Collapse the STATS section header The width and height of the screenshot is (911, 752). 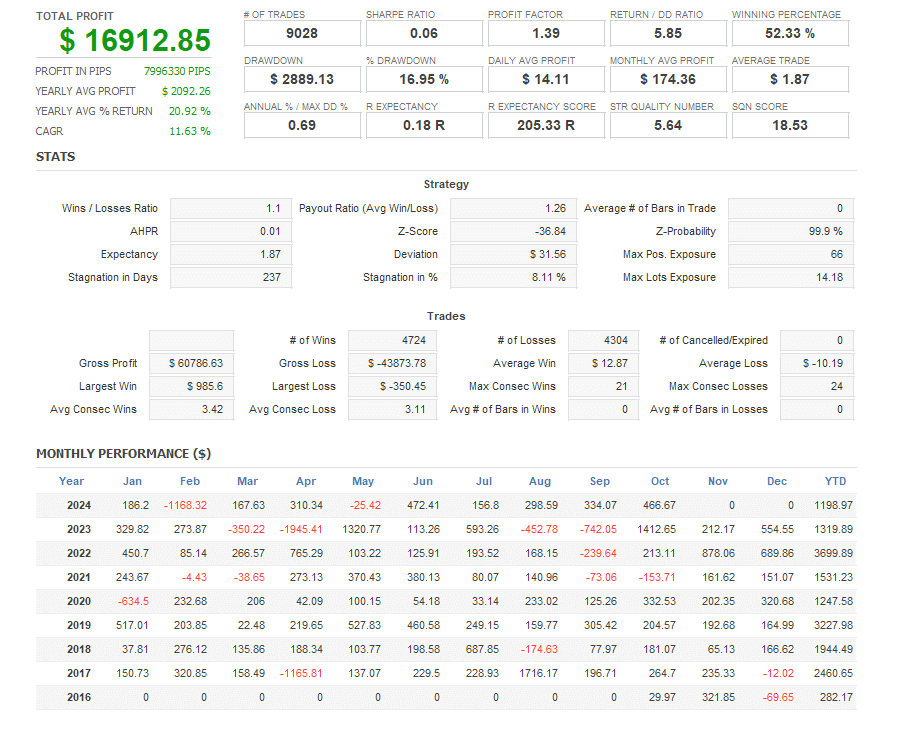coord(55,157)
